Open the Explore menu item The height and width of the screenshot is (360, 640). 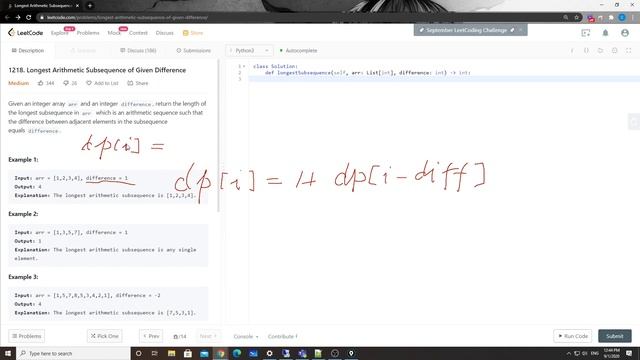(x=60, y=33)
